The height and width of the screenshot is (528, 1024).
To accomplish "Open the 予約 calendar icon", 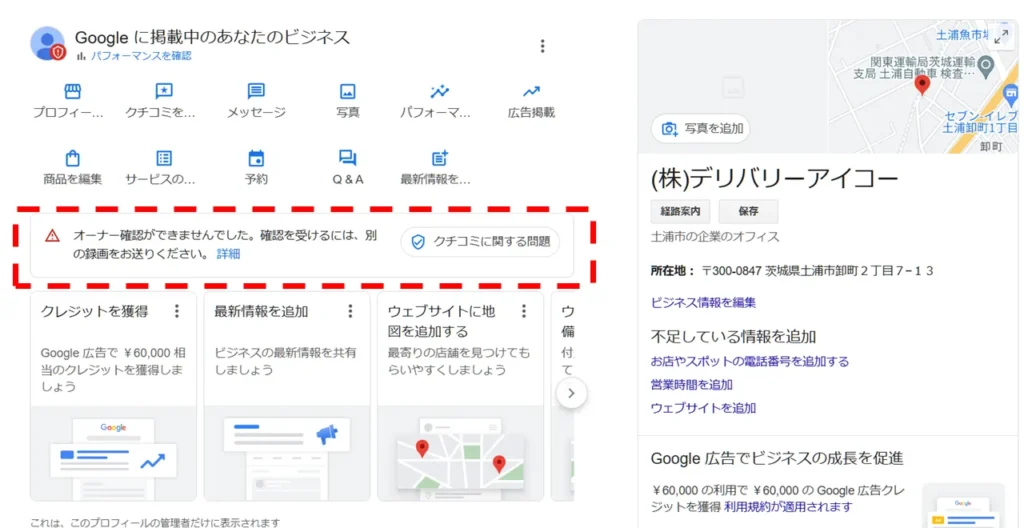I will point(256,158).
